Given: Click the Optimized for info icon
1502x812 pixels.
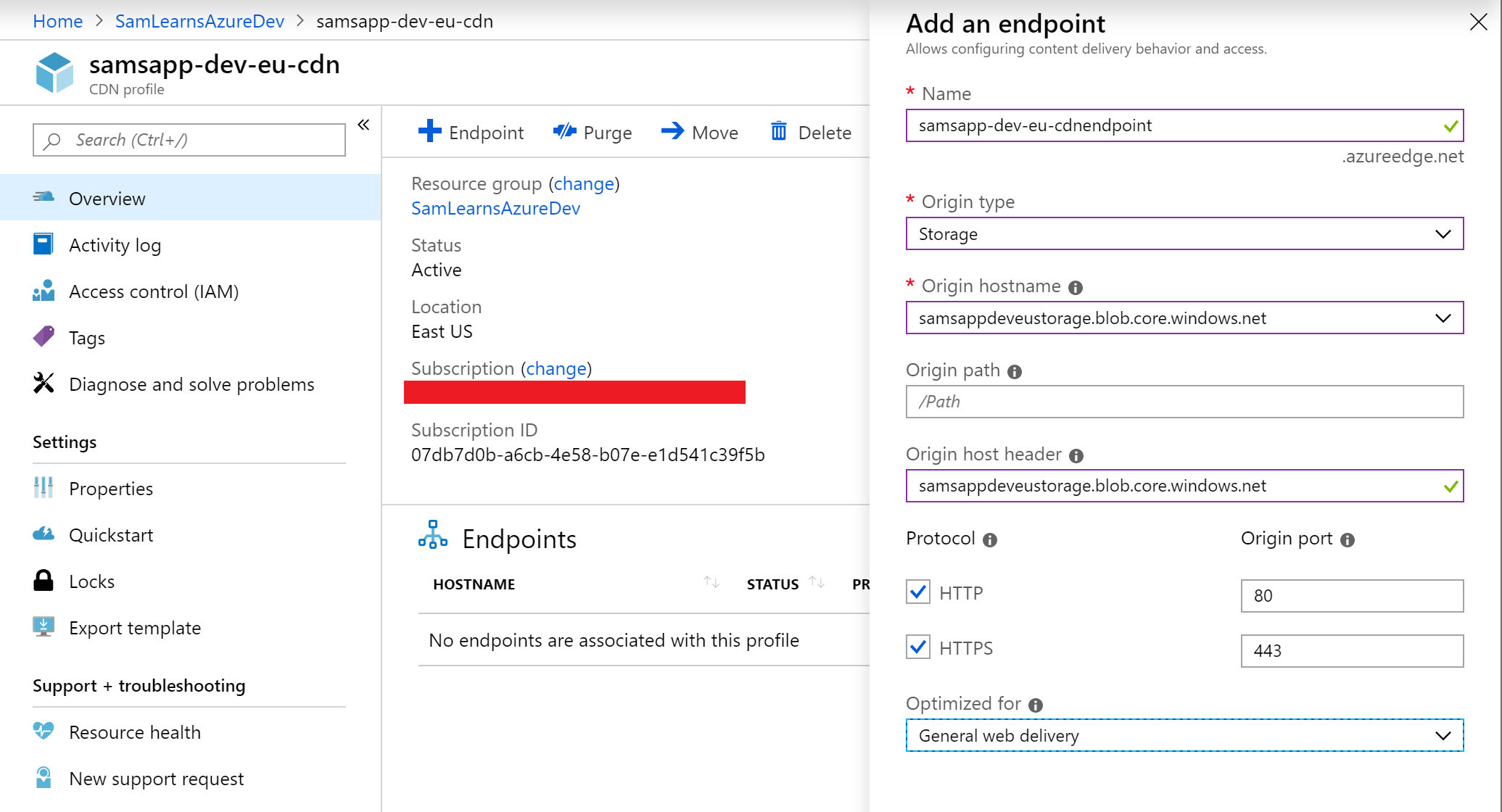Looking at the screenshot, I should pos(1036,705).
